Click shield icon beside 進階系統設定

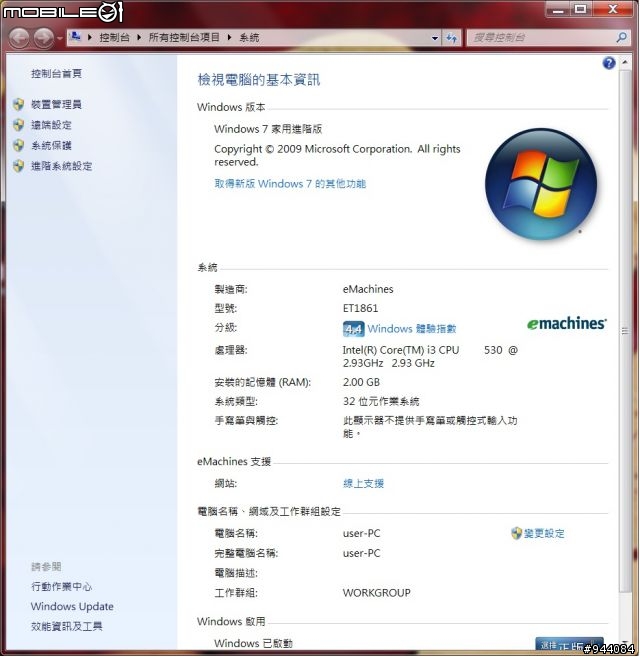coord(18,166)
